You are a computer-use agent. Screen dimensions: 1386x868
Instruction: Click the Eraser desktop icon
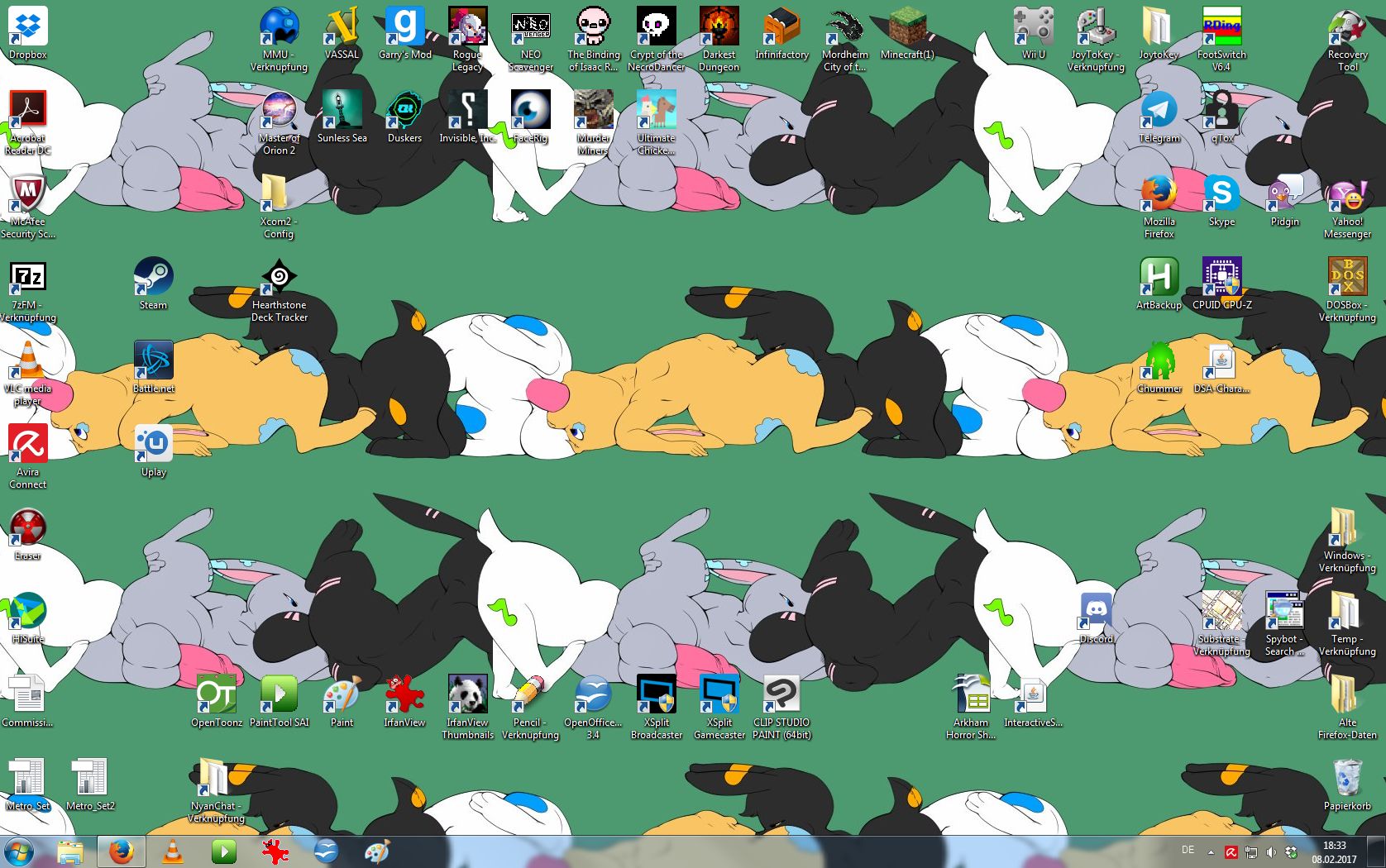pyautogui.click(x=28, y=534)
